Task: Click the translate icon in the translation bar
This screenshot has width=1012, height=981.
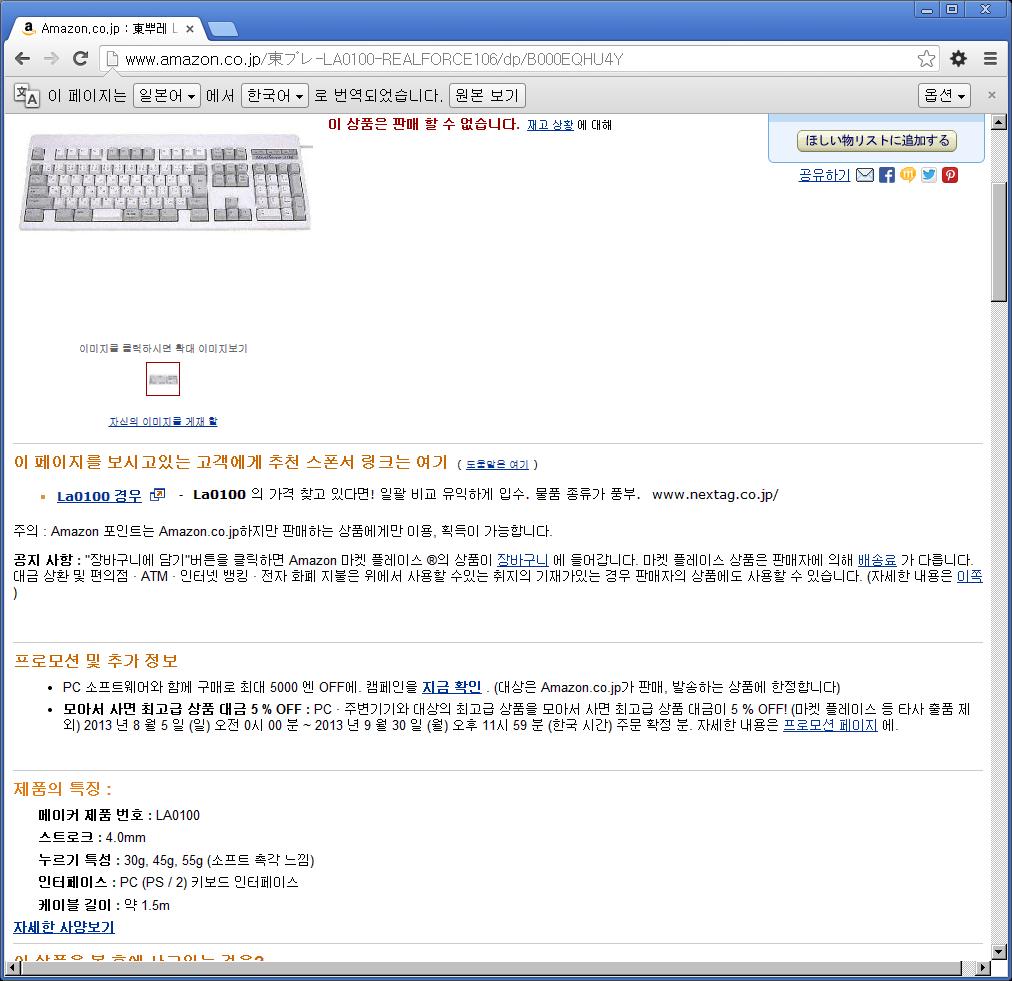Action: [x=26, y=96]
